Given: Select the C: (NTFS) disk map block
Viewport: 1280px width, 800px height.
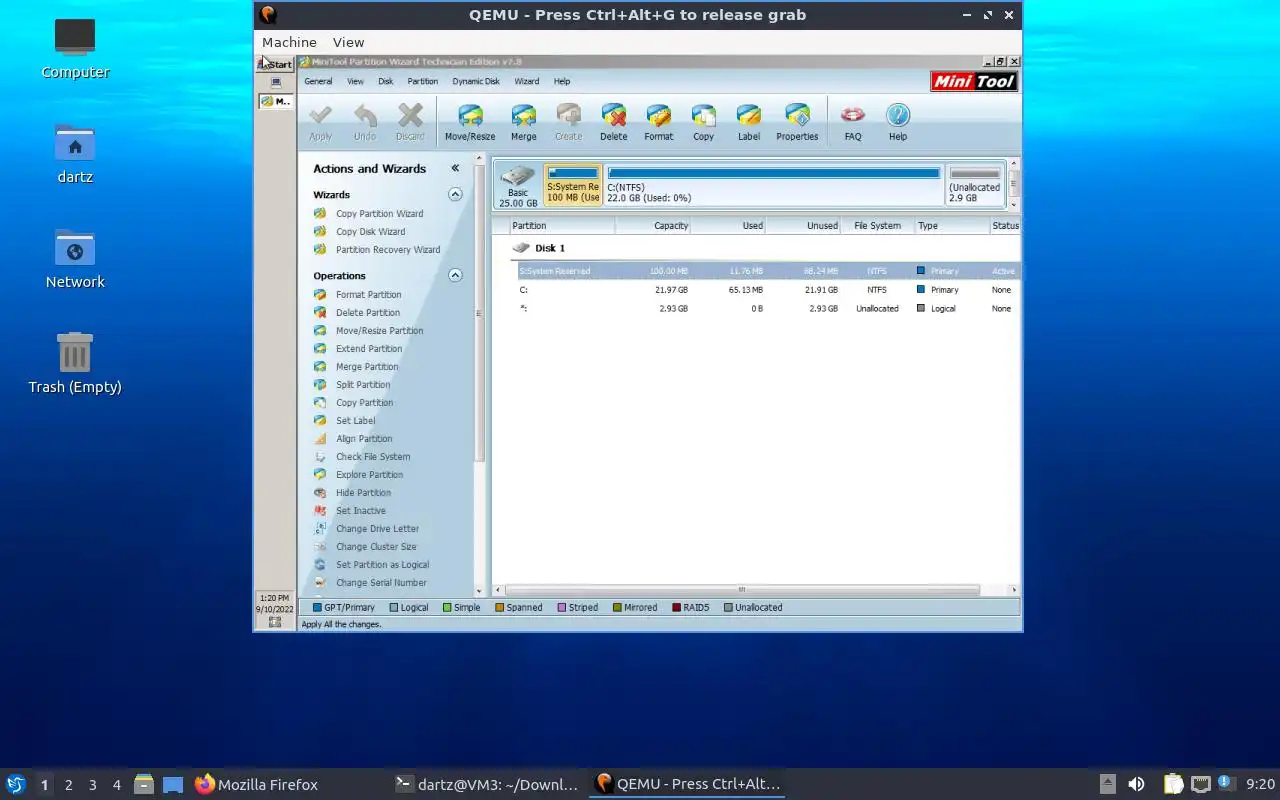Looking at the screenshot, I should click(774, 185).
